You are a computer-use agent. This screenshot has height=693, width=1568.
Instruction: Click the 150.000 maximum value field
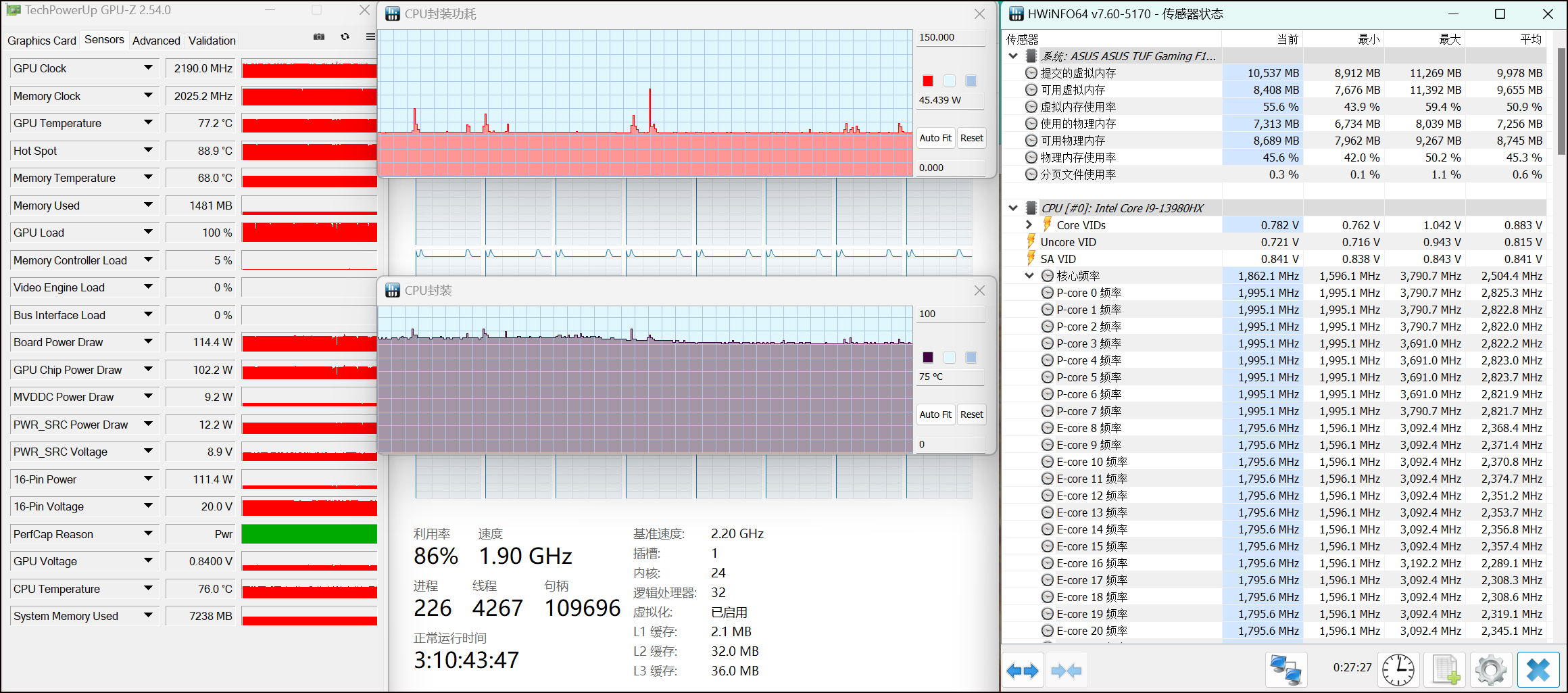[x=950, y=38]
